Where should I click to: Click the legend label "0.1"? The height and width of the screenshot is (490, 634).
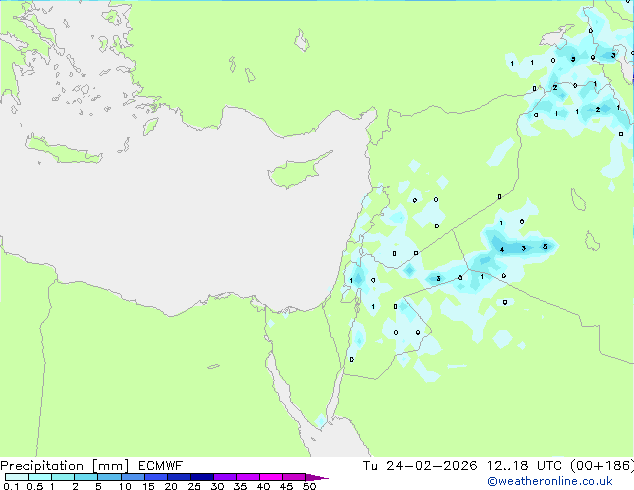pos(11,486)
